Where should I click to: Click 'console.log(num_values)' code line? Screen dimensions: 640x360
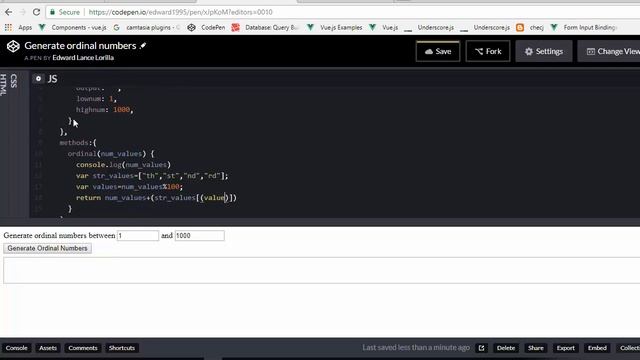coord(123,165)
